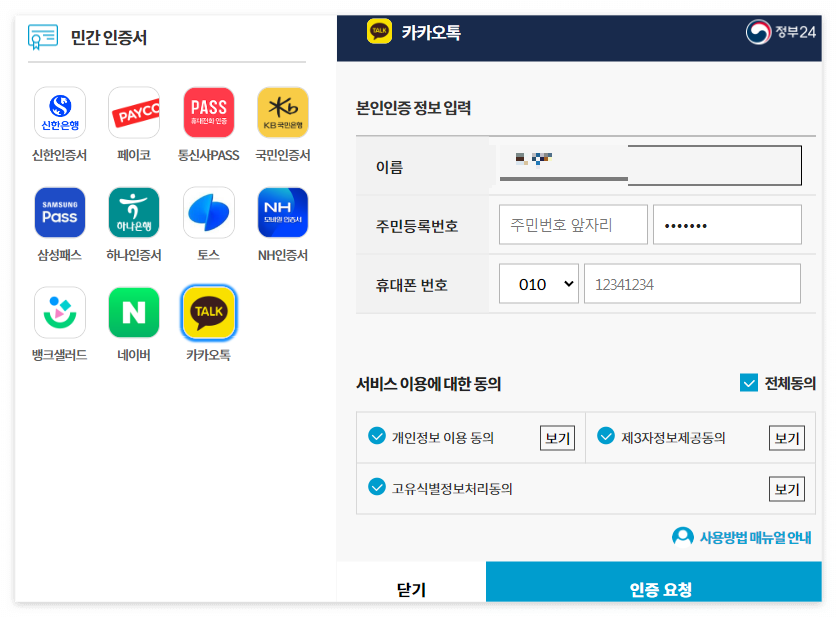Screen dimensions: 837x617
Task: Click the 서비스 이용에 대한 동의 heading
Action: pyautogui.click(x=429, y=384)
